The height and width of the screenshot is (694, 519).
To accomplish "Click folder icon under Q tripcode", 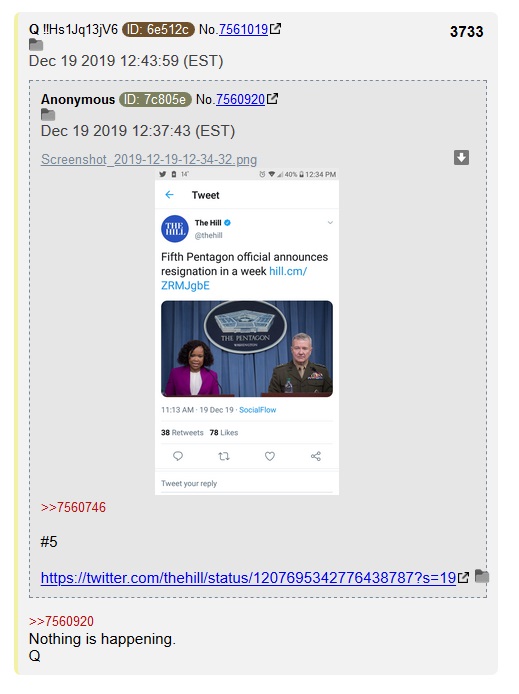I will [36, 45].
